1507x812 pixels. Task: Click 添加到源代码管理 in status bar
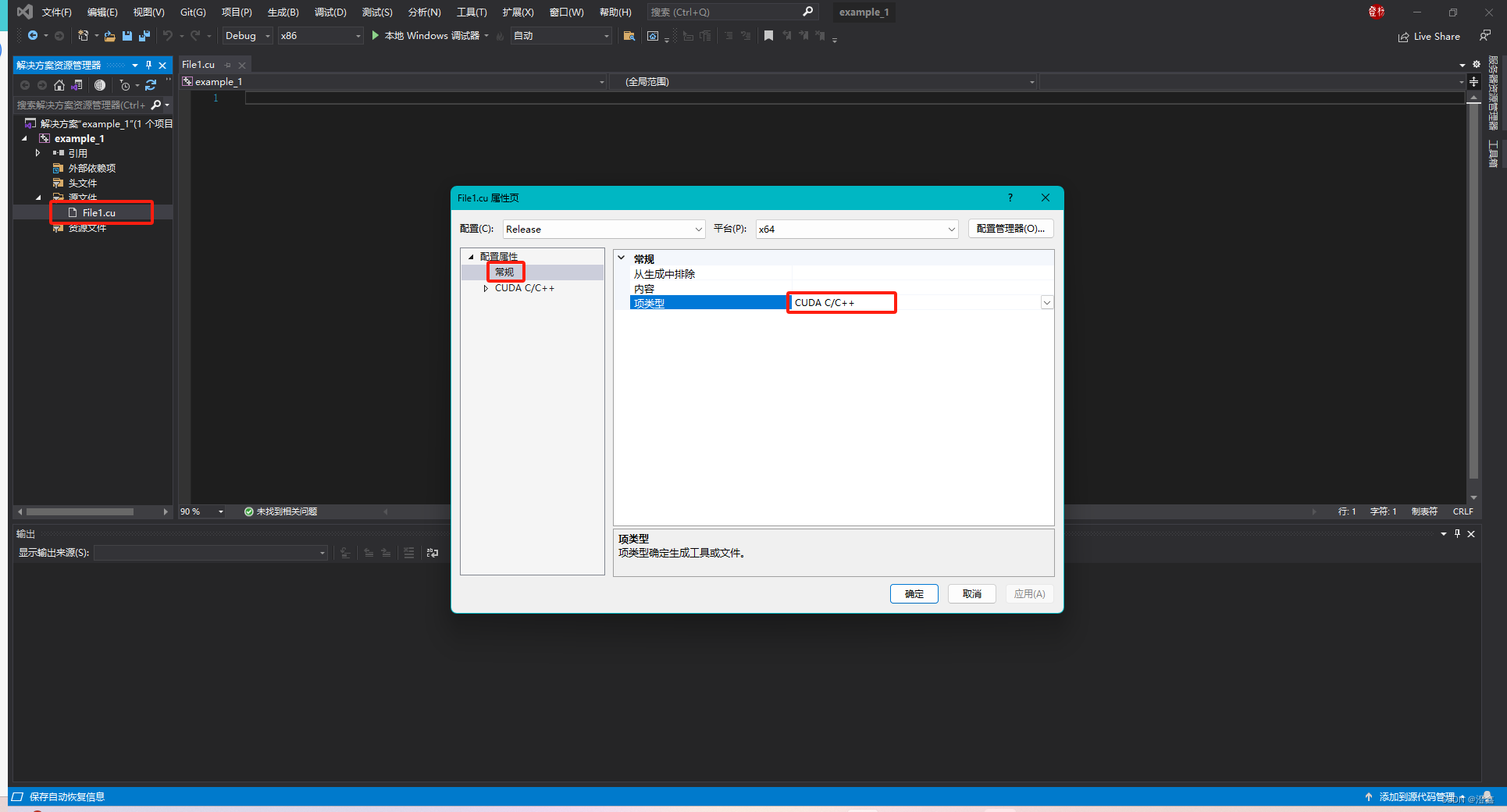pos(1416,797)
